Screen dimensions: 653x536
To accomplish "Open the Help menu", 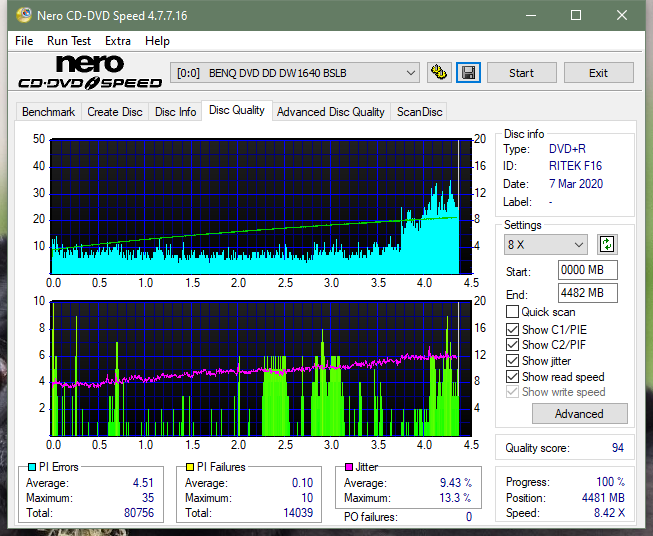I will tap(157, 41).
